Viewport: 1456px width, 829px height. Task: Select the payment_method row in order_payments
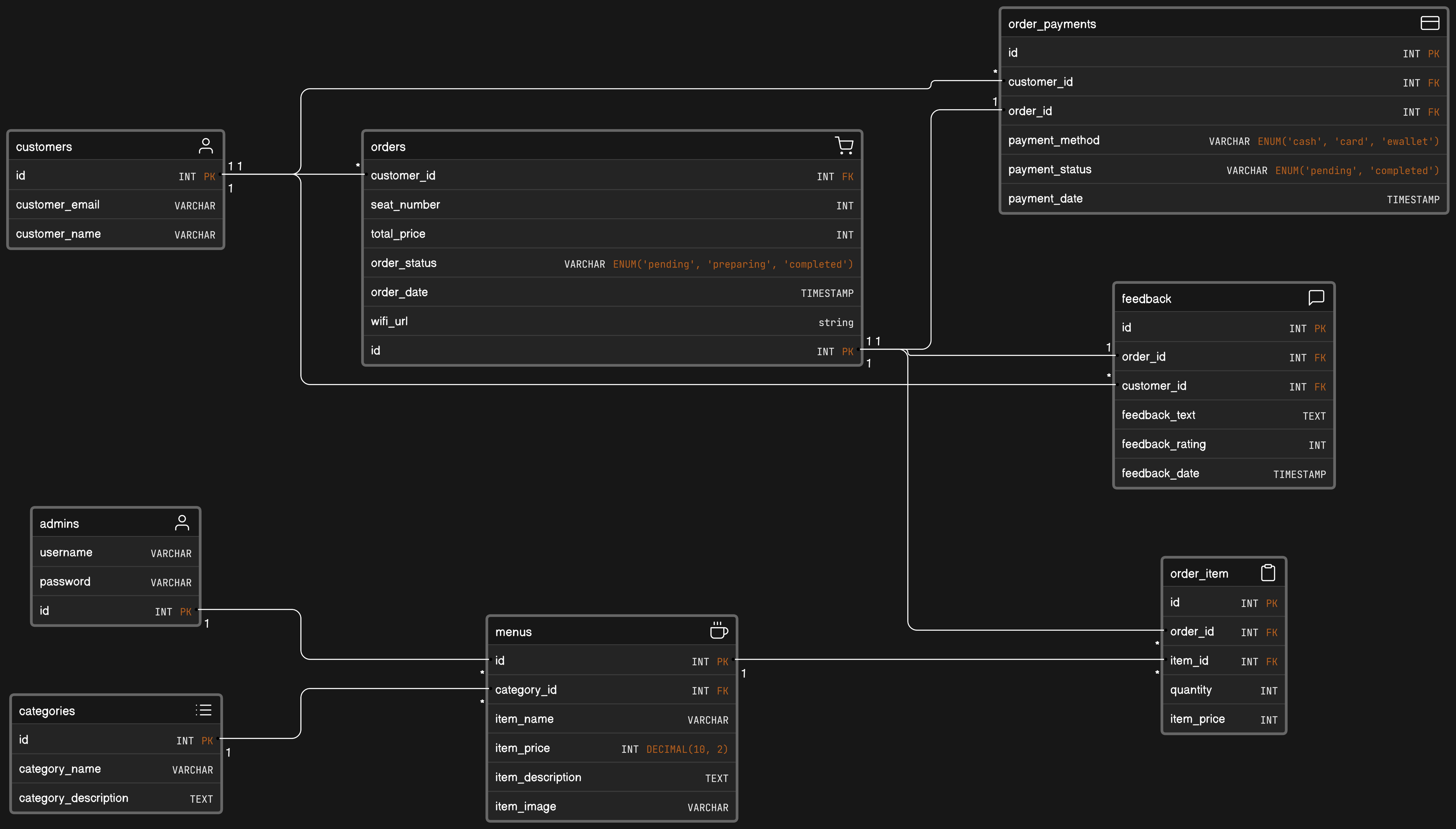[1223, 140]
